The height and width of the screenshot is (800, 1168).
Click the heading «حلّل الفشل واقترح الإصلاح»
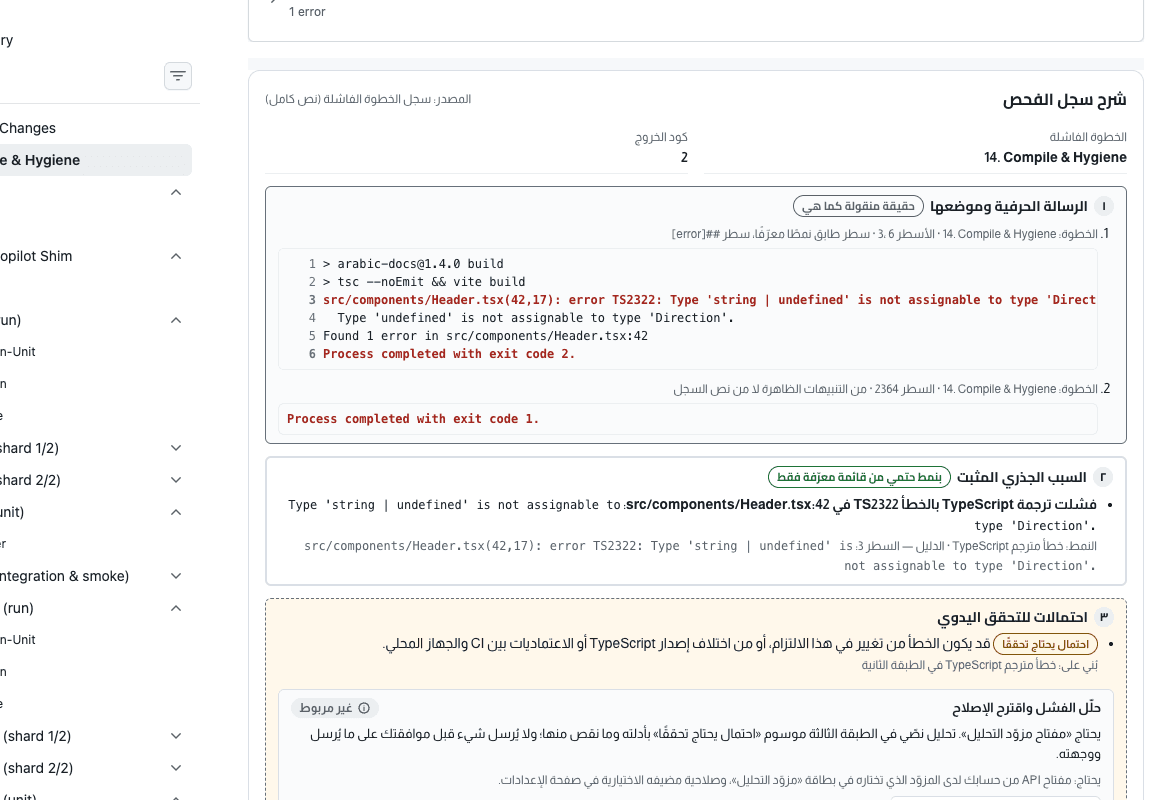[1026, 708]
